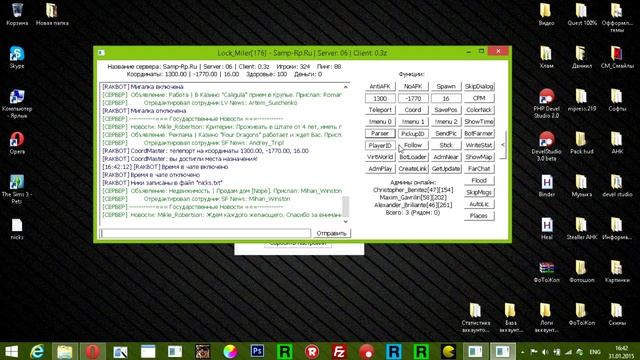Select the Heal desktop icon
This screenshot has height=360, width=640.
[x=547, y=229]
